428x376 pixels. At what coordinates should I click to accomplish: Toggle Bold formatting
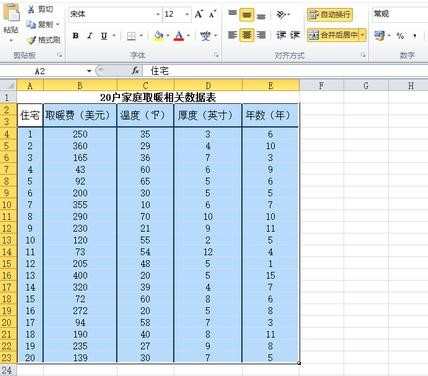pyautogui.click(x=76, y=36)
